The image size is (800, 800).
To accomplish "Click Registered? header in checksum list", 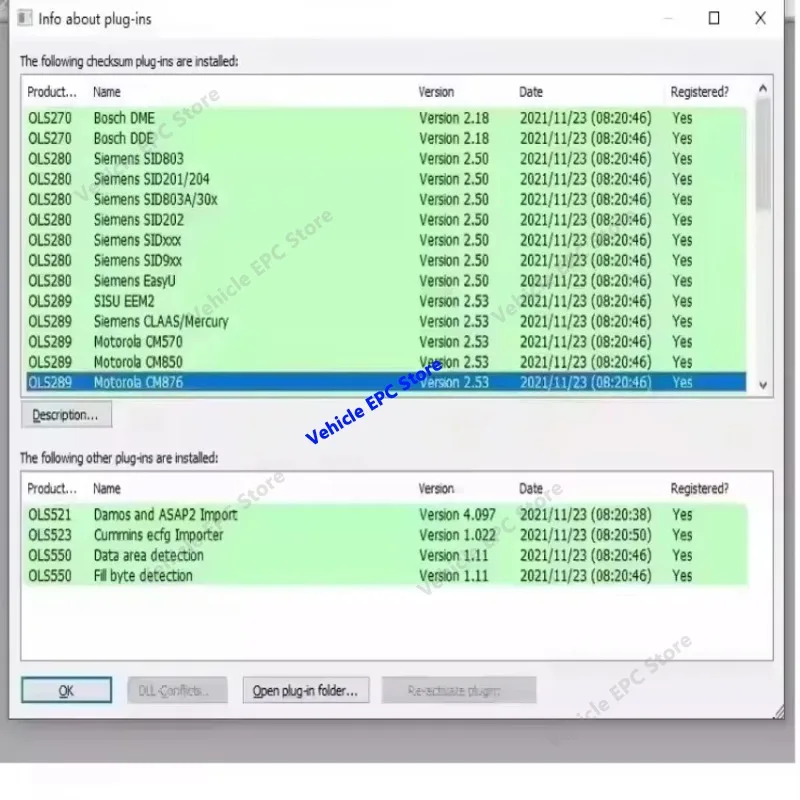I will coord(699,92).
